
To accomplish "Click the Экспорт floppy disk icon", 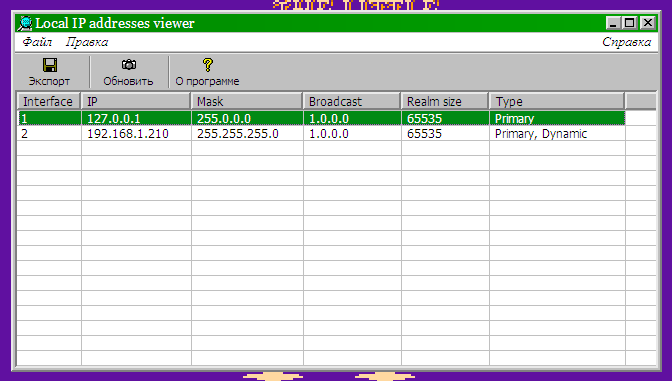I will (50, 65).
